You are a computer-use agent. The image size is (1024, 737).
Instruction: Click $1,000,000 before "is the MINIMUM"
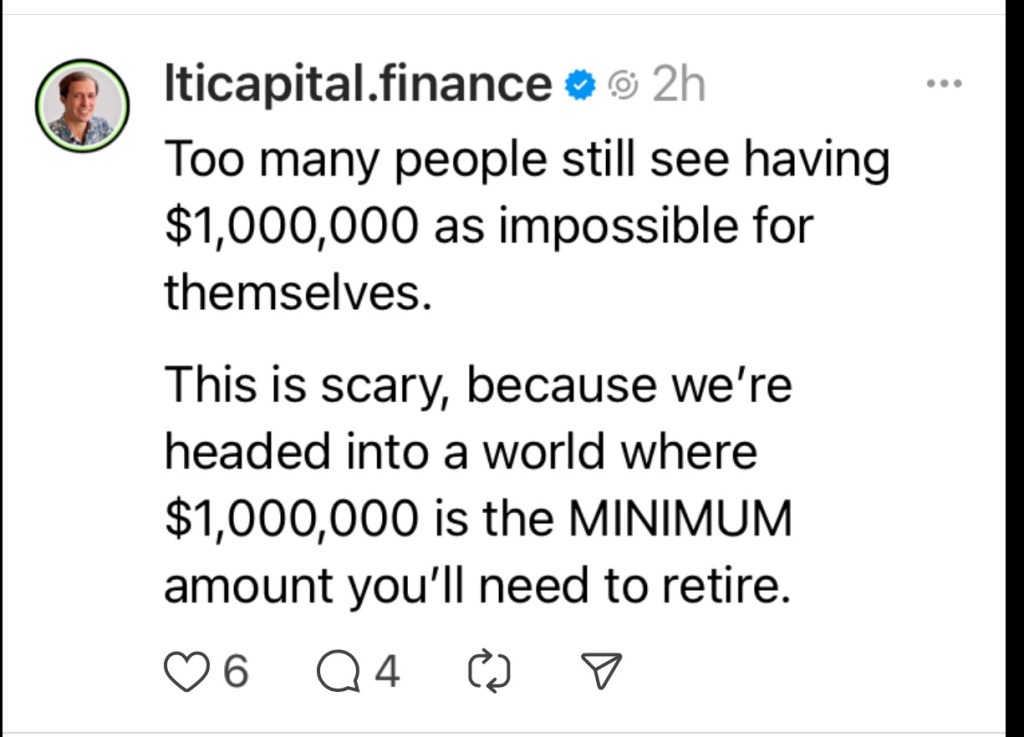point(290,520)
